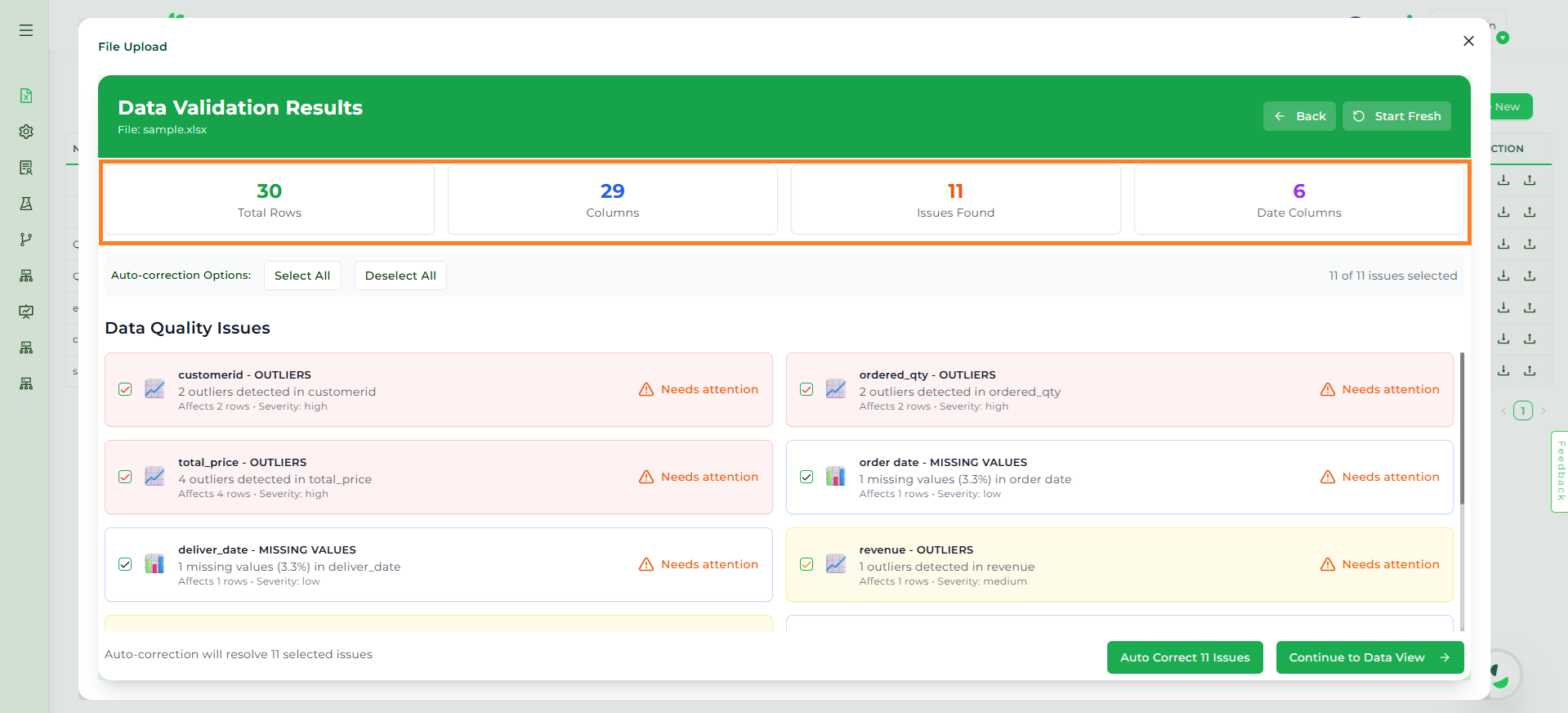Click the Issues Found summary card
The image size is (1568, 713).
coord(955,200)
